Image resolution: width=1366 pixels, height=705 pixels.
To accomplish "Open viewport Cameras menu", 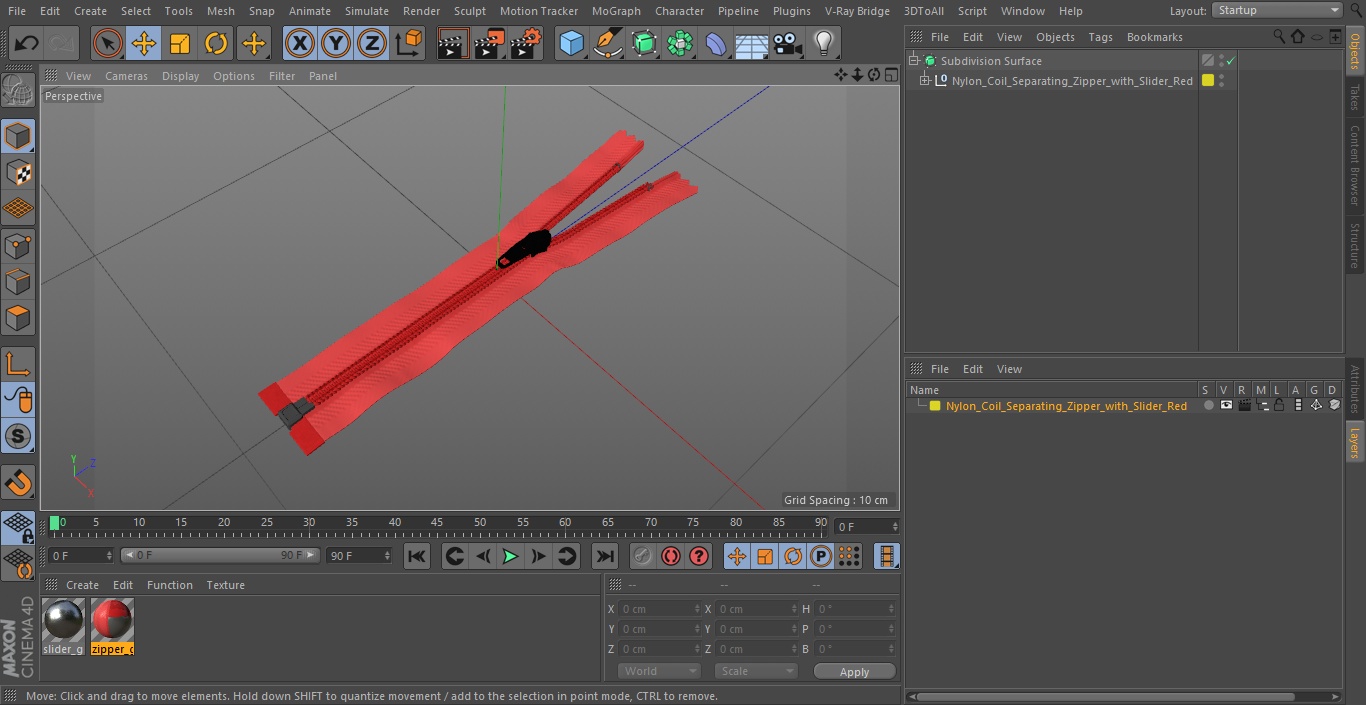I will click(x=126, y=76).
